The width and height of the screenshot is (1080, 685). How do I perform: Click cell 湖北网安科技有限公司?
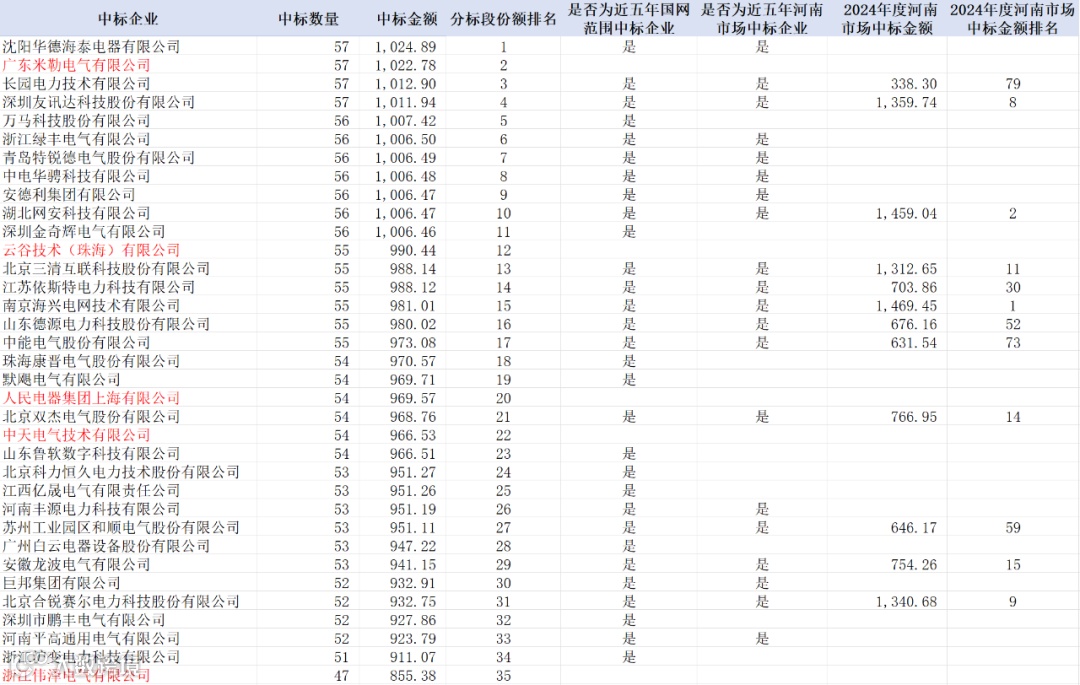pyautogui.click(x=76, y=213)
